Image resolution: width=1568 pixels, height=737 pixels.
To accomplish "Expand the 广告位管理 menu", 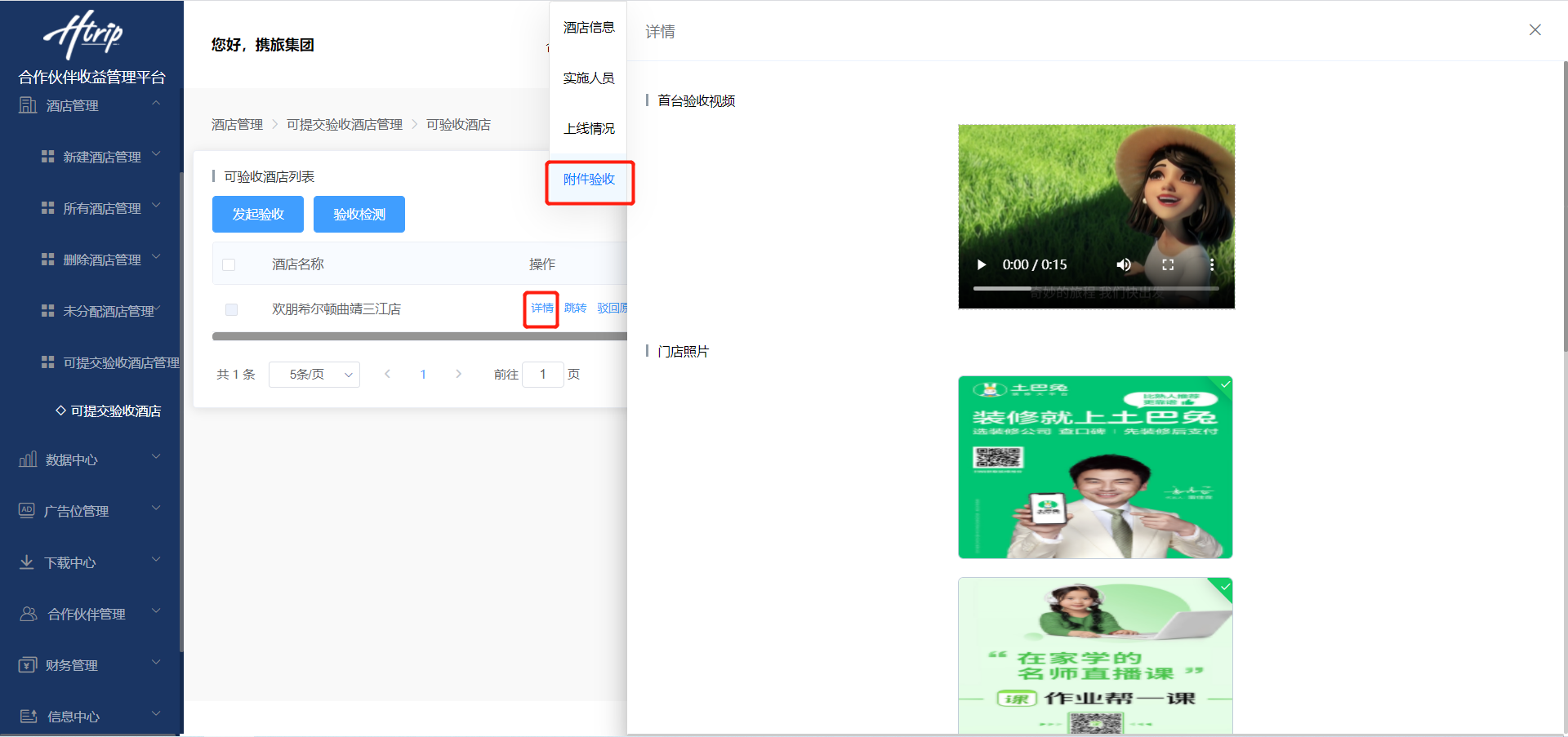I will (x=156, y=508).
